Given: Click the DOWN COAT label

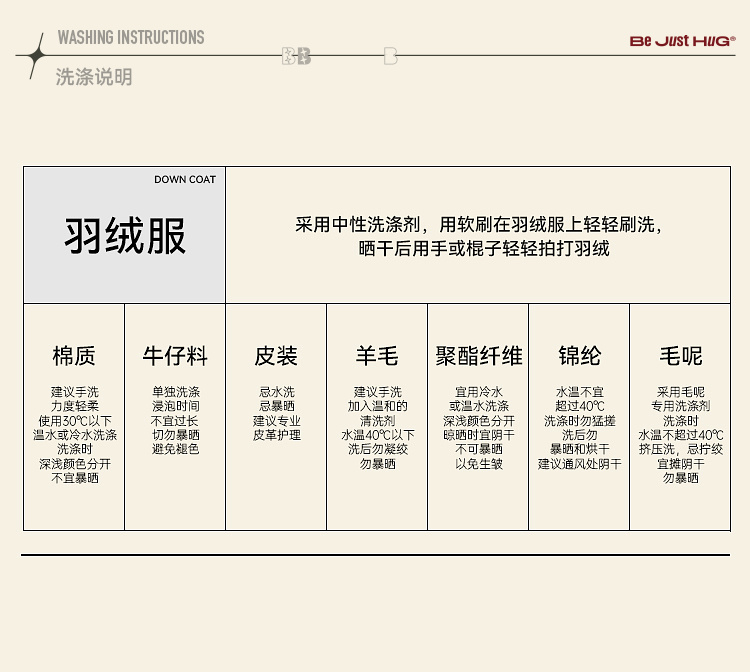Looking at the screenshot, I should click(x=185, y=180).
